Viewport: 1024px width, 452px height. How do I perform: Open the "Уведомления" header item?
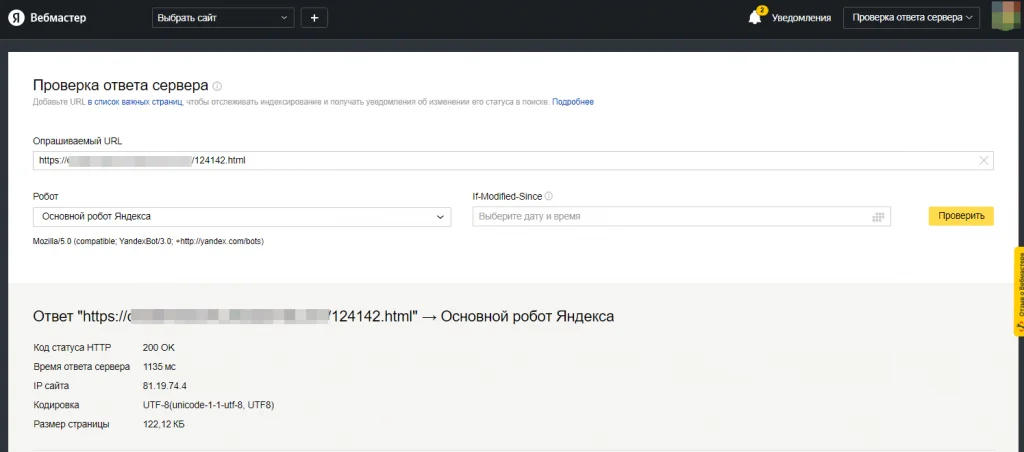point(801,18)
